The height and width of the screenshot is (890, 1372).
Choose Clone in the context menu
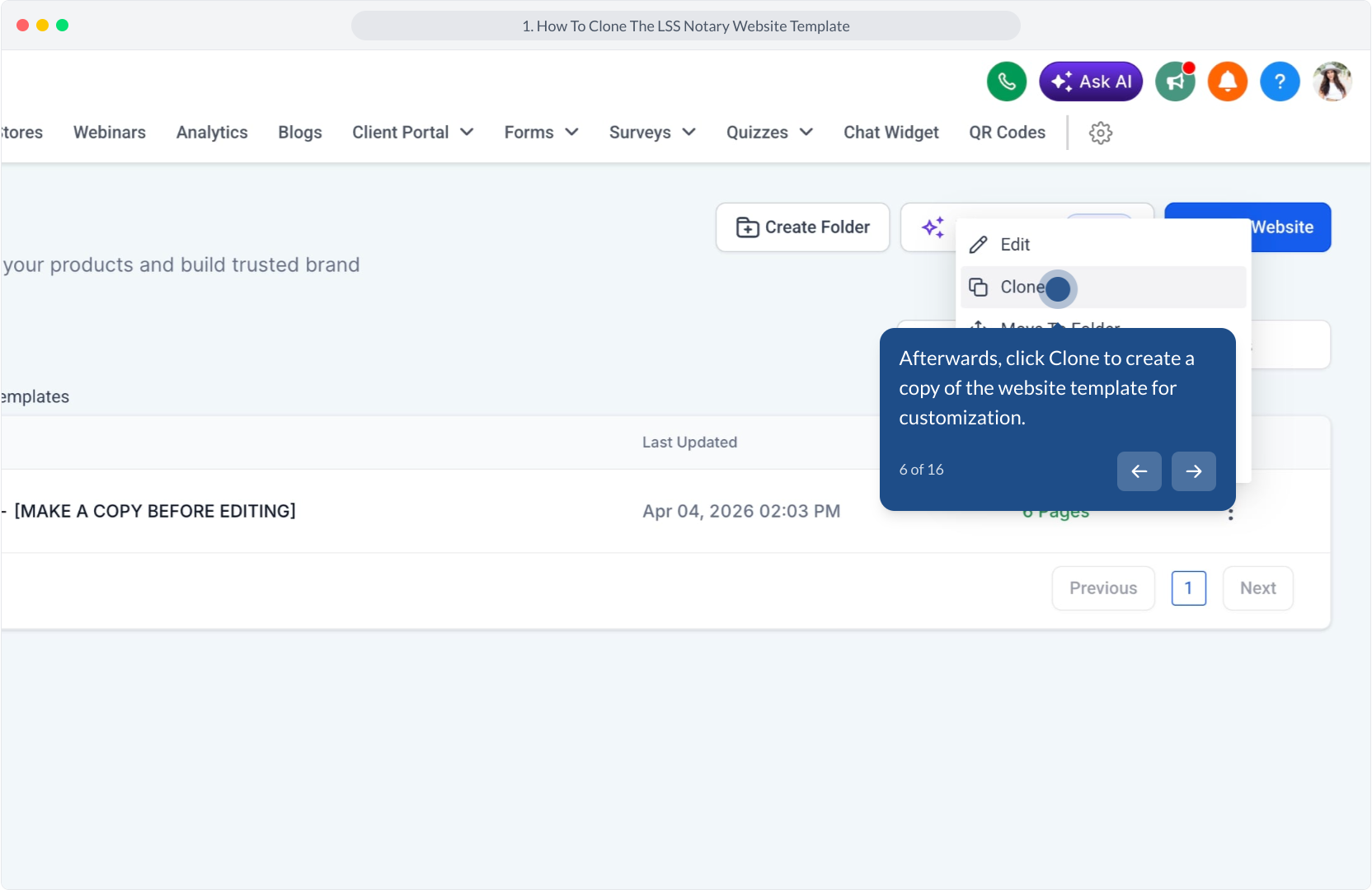[1103, 287]
